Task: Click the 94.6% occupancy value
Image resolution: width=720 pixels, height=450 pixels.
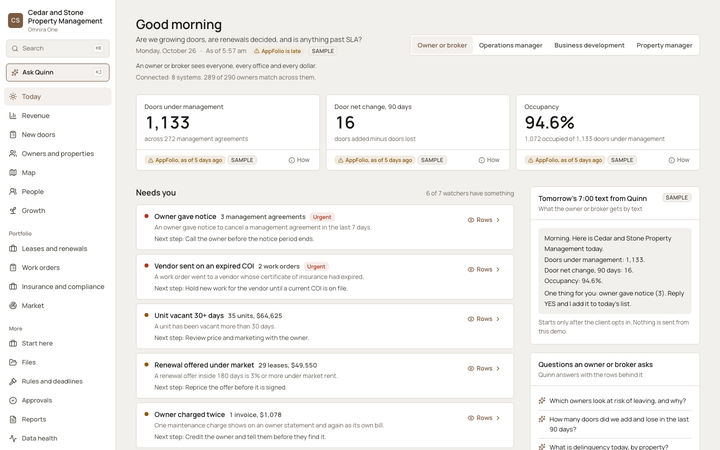Action: pos(550,123)
